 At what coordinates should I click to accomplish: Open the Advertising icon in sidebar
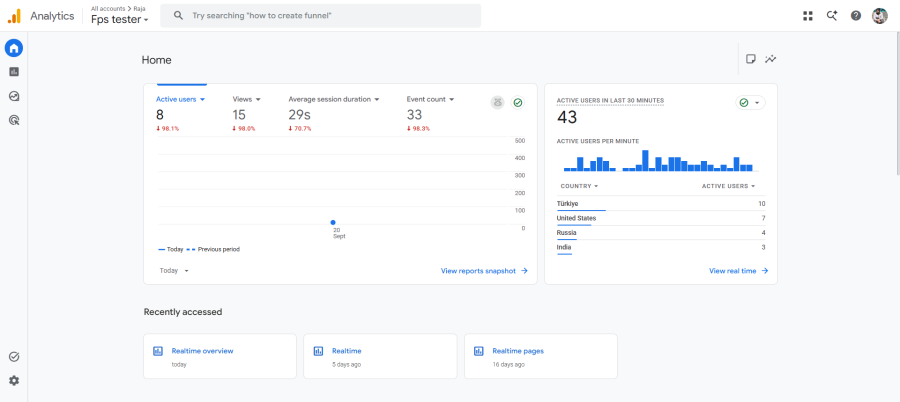pos(14,120)
